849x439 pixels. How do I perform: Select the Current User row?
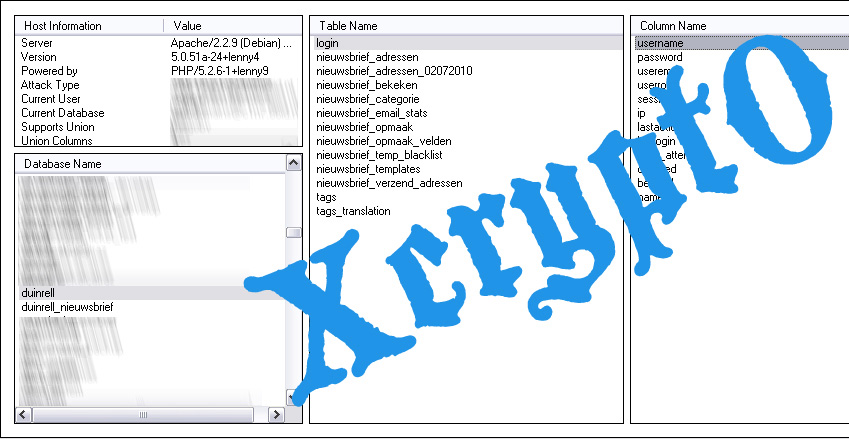click(51, 99)
